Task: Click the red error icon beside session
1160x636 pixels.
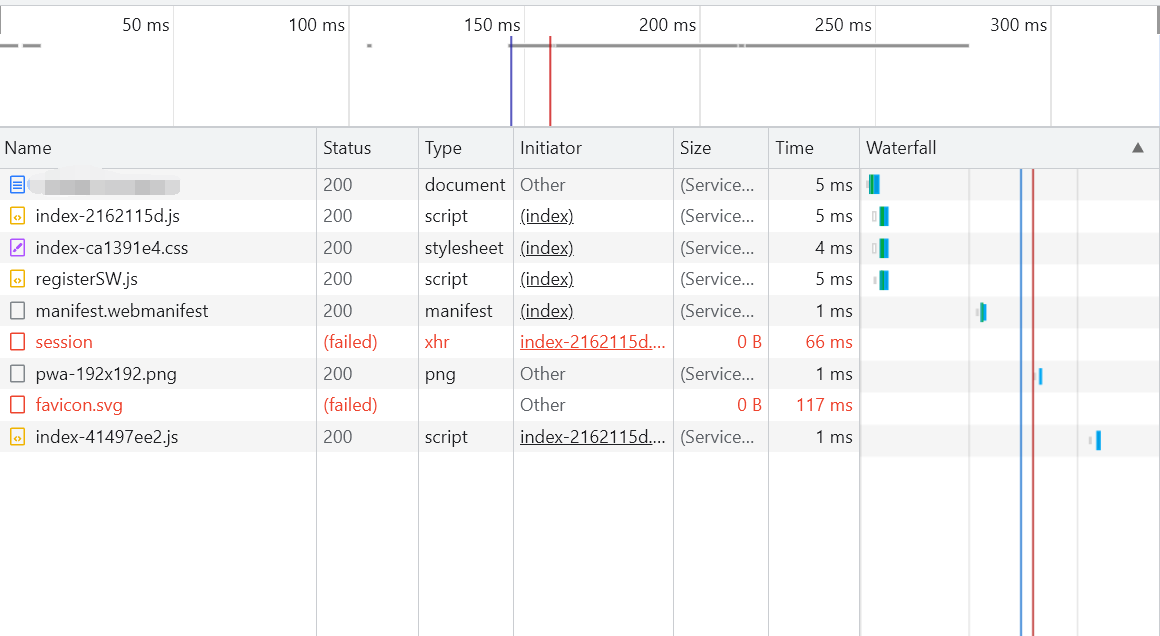Action: click(17, 342)
